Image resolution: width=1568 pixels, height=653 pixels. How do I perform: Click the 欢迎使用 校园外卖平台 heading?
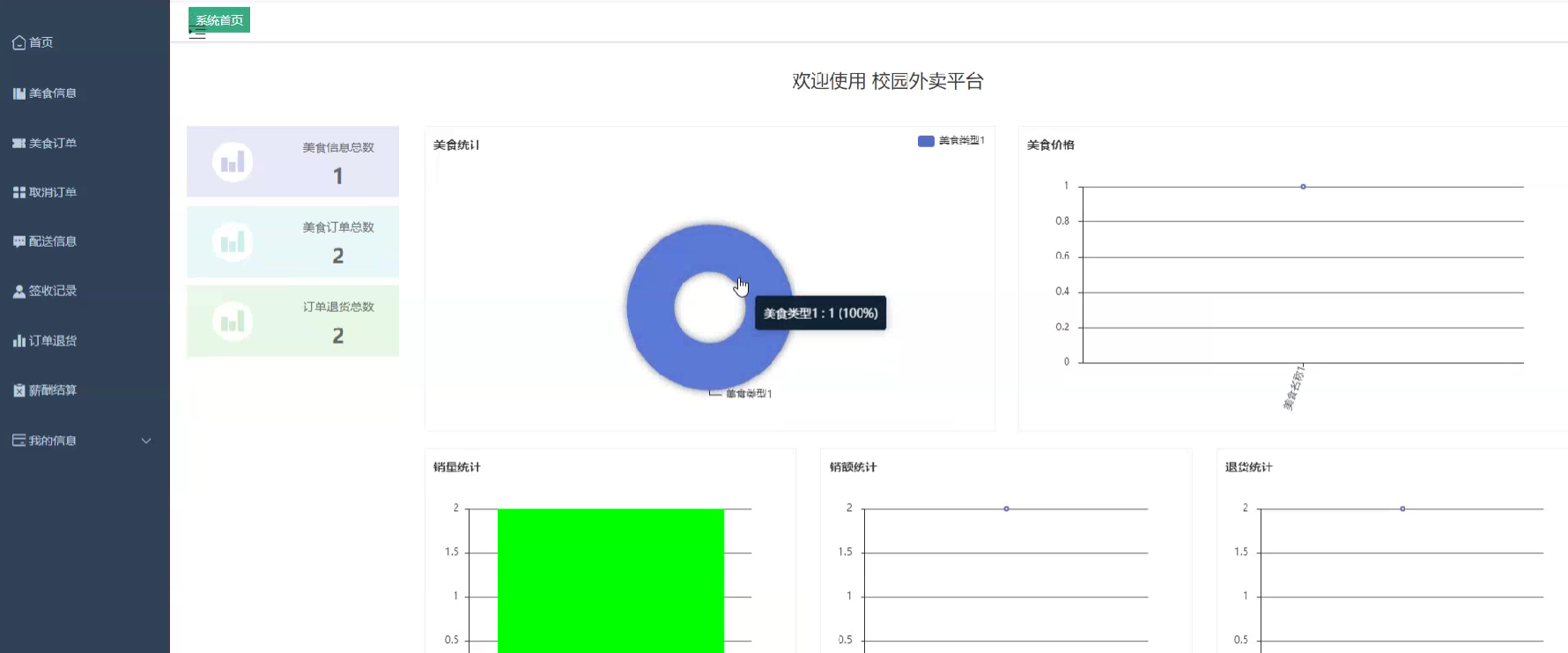(887, 81)
